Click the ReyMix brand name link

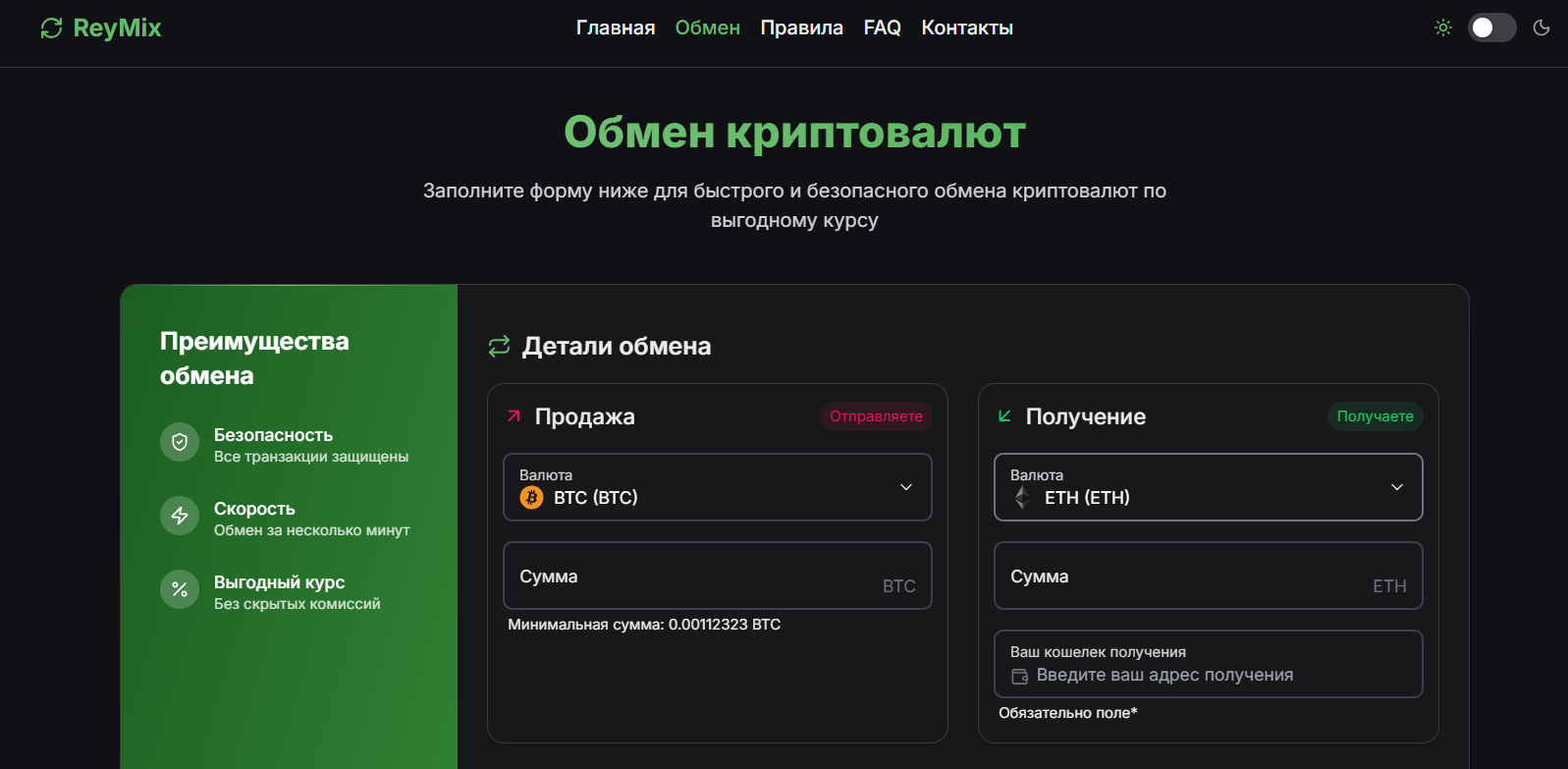tap(117, 28)
